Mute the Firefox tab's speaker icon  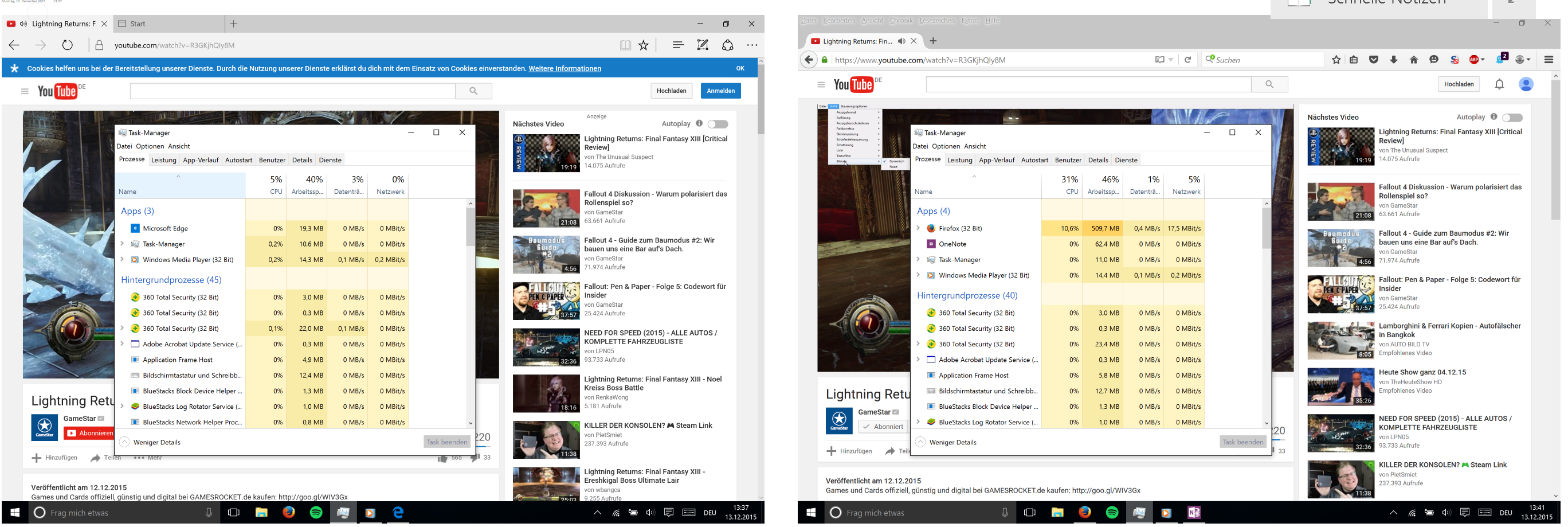click(901, 41)
